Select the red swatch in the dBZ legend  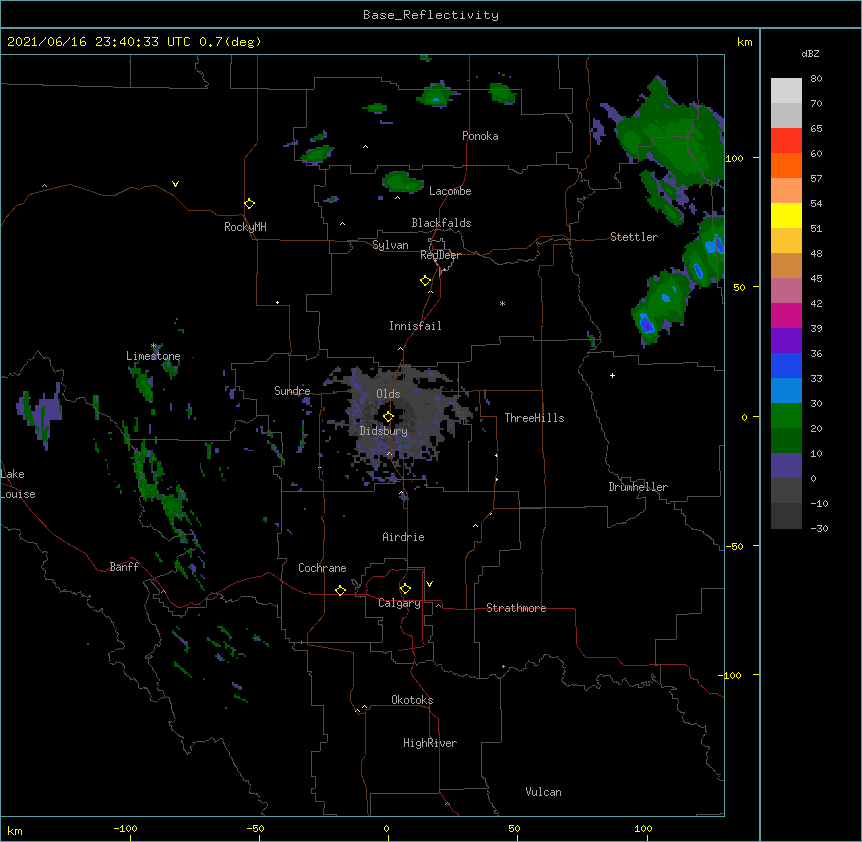tap(786, 141)
